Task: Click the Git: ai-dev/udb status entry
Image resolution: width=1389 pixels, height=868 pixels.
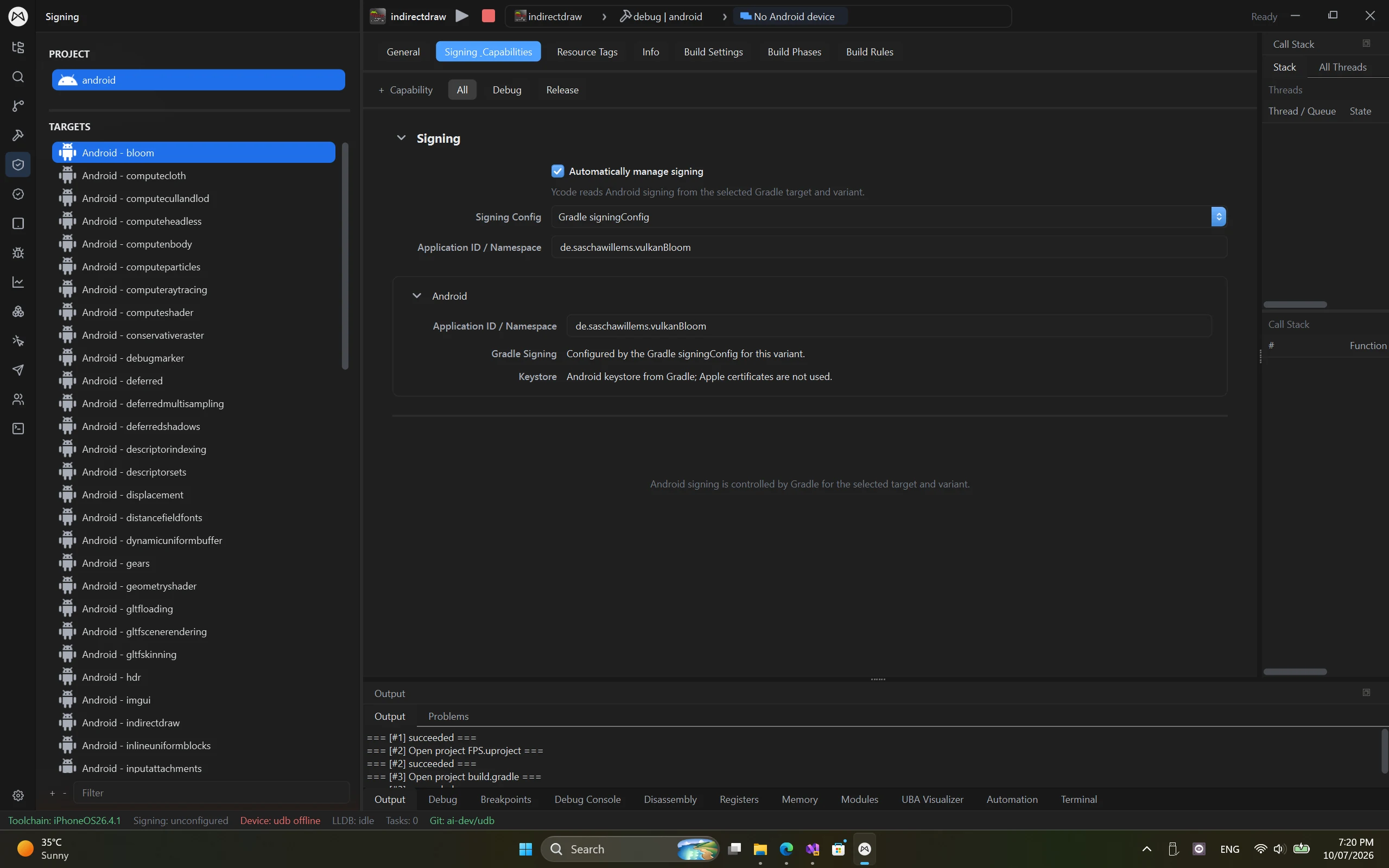Action: click(x=461, y=820)
